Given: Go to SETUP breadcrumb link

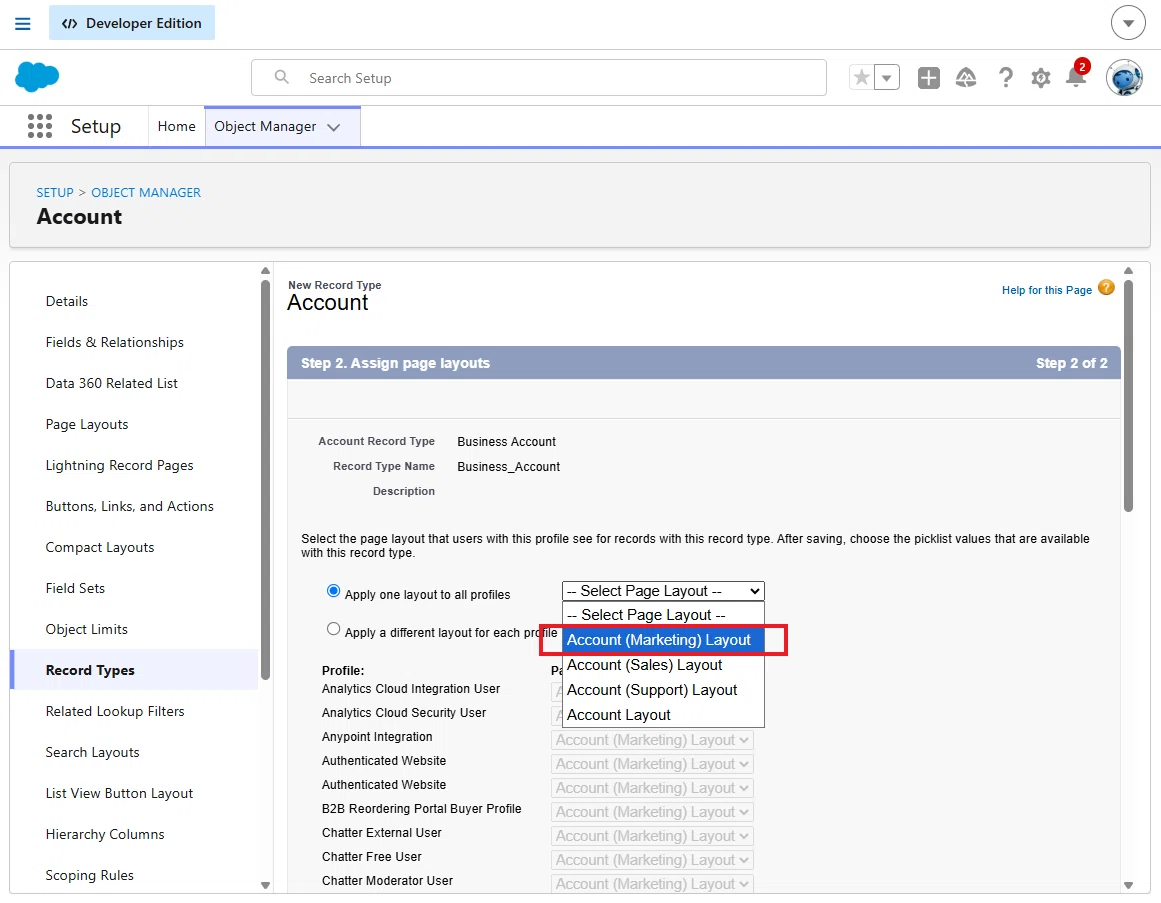Looking at the screenshot, I should (x=55, y=192).
